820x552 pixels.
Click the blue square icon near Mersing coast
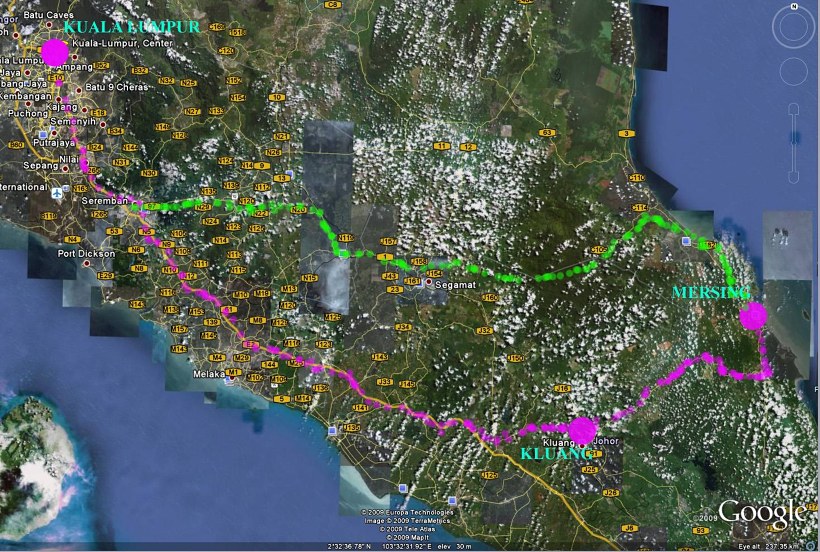tap(685, 242)
